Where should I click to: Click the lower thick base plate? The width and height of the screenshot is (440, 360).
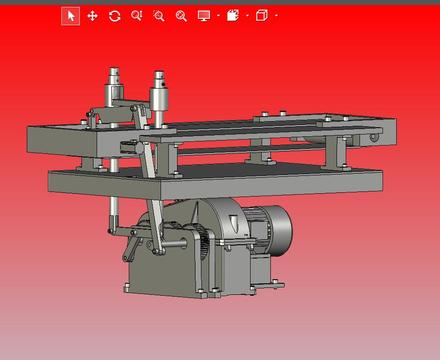tap(215, 183)
